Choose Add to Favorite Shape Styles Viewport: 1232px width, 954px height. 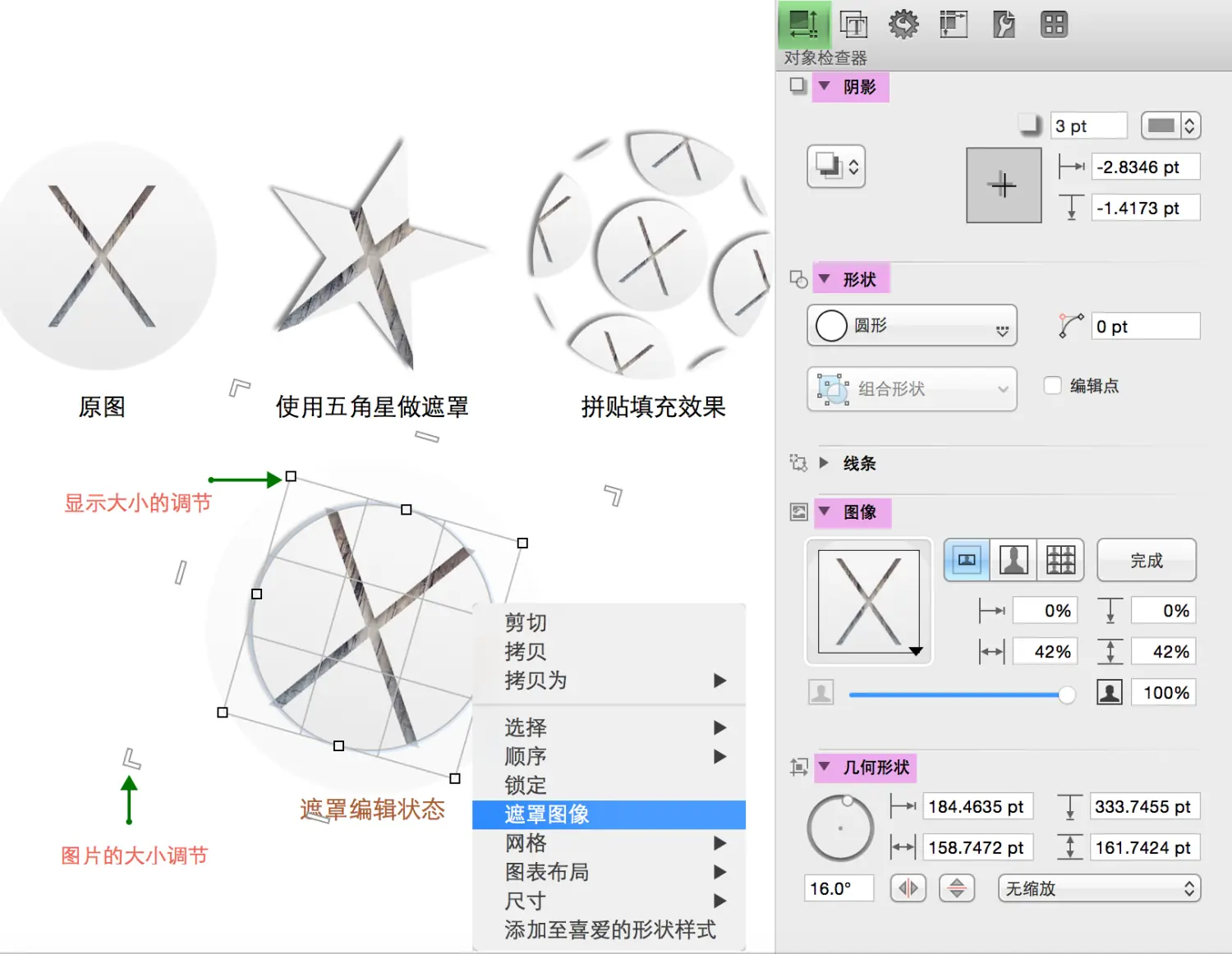(609, 930)
